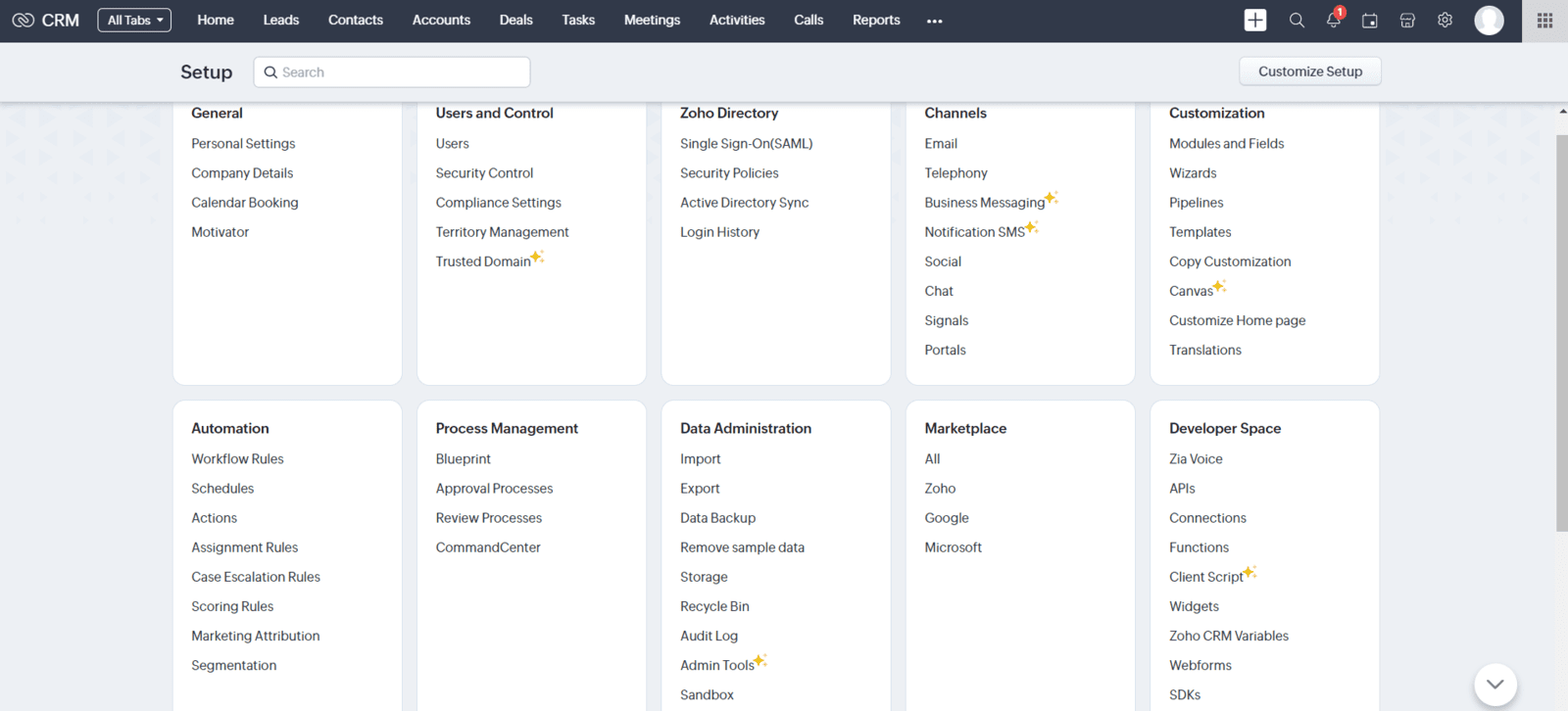1568x711 pixels.
Task: Click the Customize Setup button
Action: (1310, 71)
